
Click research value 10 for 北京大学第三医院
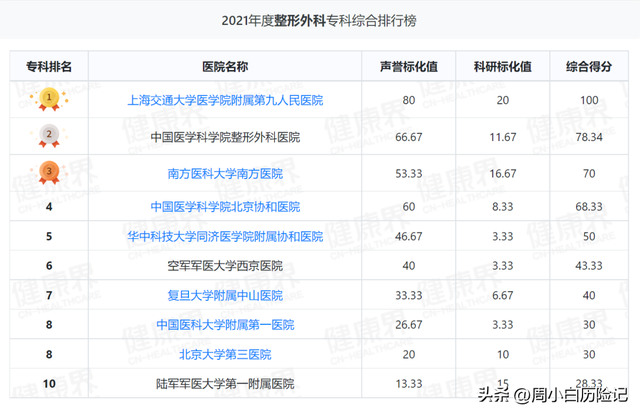point(502,354)
